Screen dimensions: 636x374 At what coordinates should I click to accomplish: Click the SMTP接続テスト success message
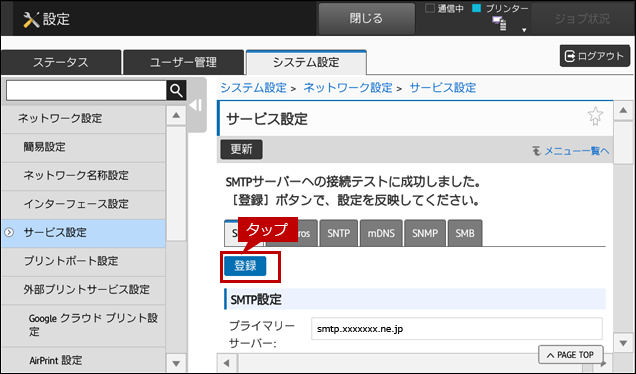[x=353, y=191]
